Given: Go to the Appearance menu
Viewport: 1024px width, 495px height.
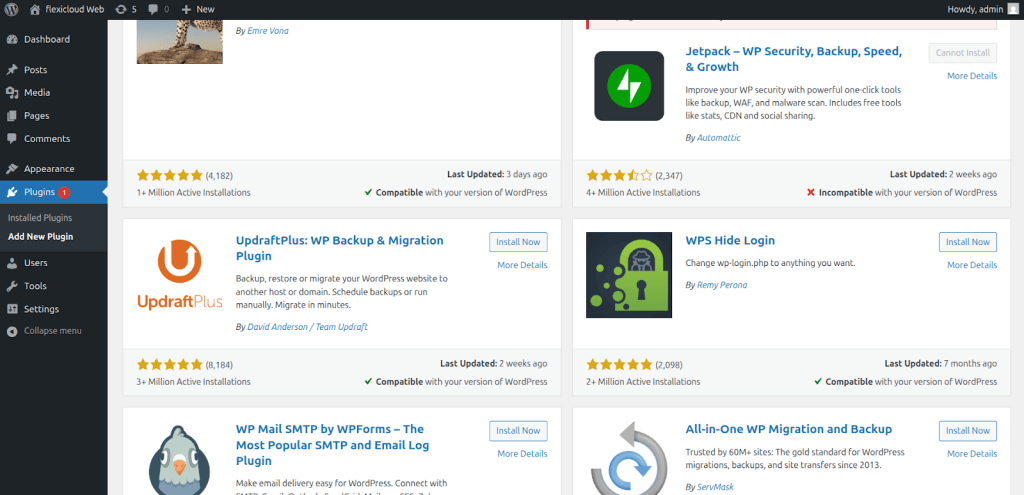Looking at the screenshot, I should [x=49, y=169].
